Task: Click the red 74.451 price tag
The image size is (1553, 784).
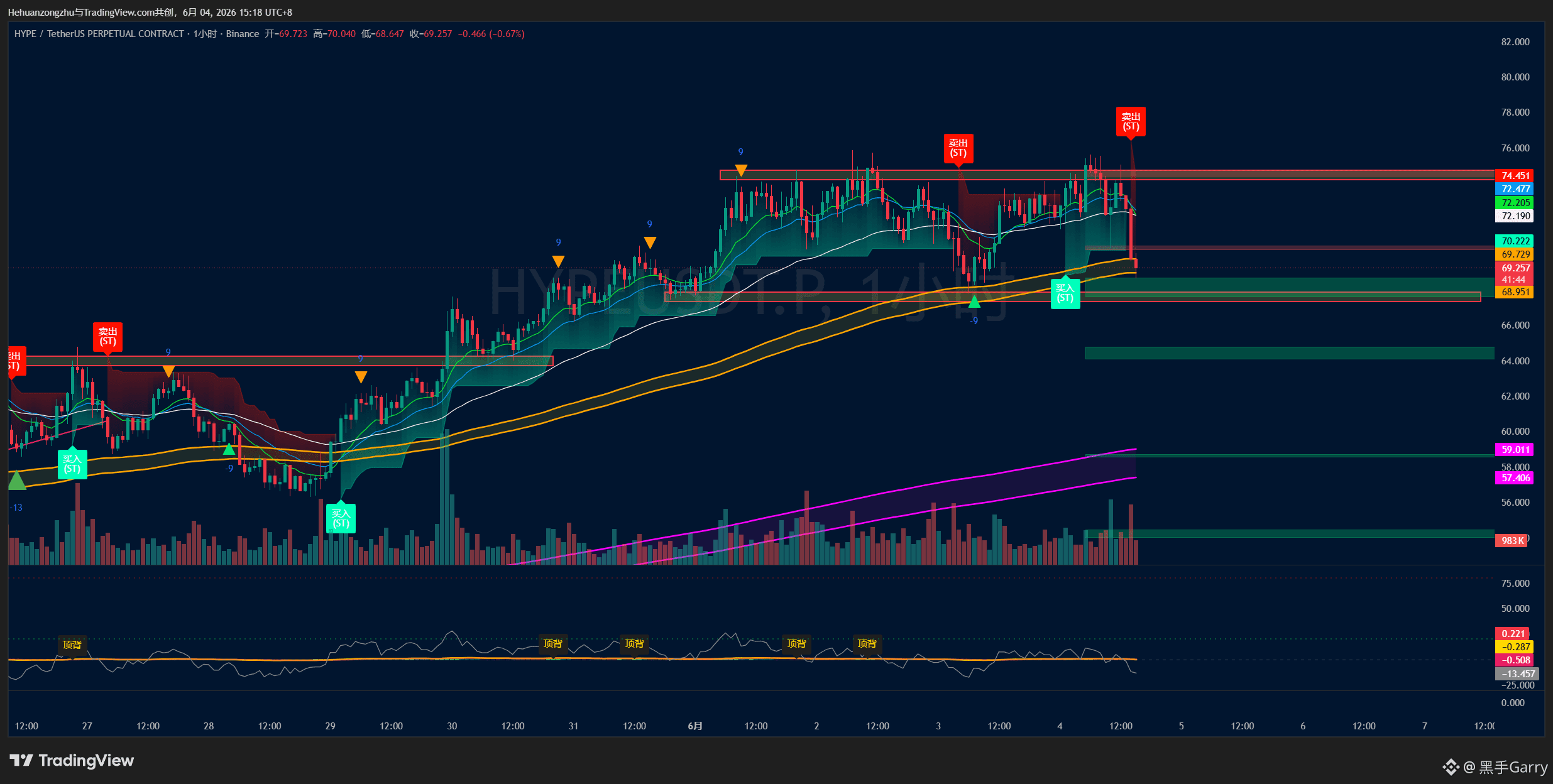Action: (x=1514, y=176)
